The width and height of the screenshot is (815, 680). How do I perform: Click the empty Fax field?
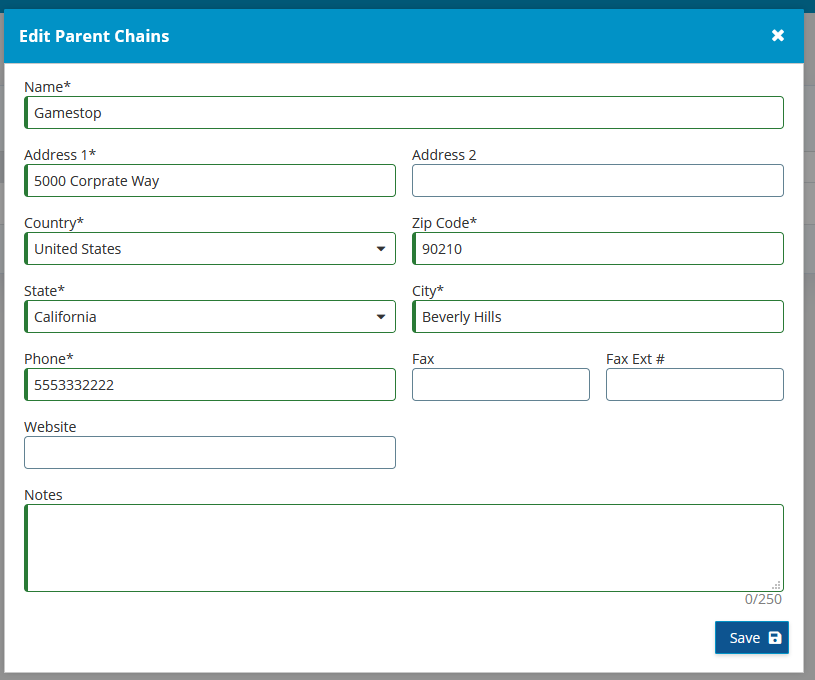pos(501,385)
